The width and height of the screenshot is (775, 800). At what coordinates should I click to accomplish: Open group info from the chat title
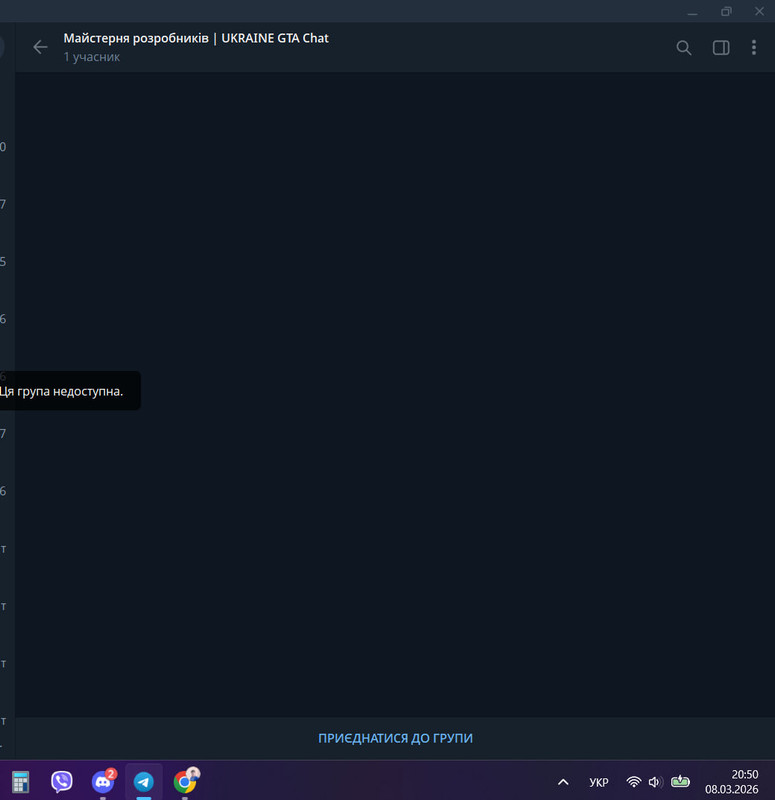(x=196, y=38)
